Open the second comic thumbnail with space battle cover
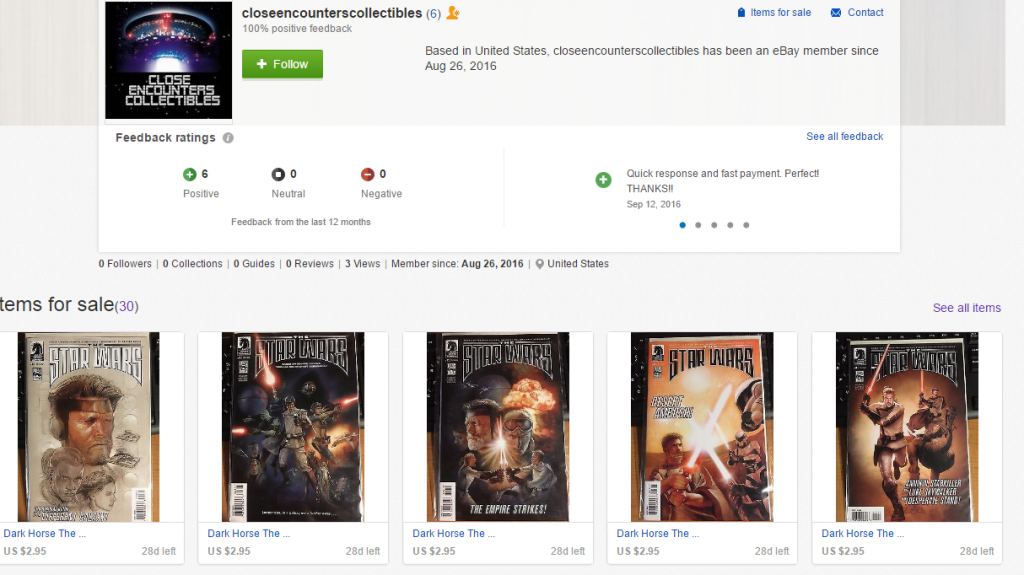 point(293,427)
